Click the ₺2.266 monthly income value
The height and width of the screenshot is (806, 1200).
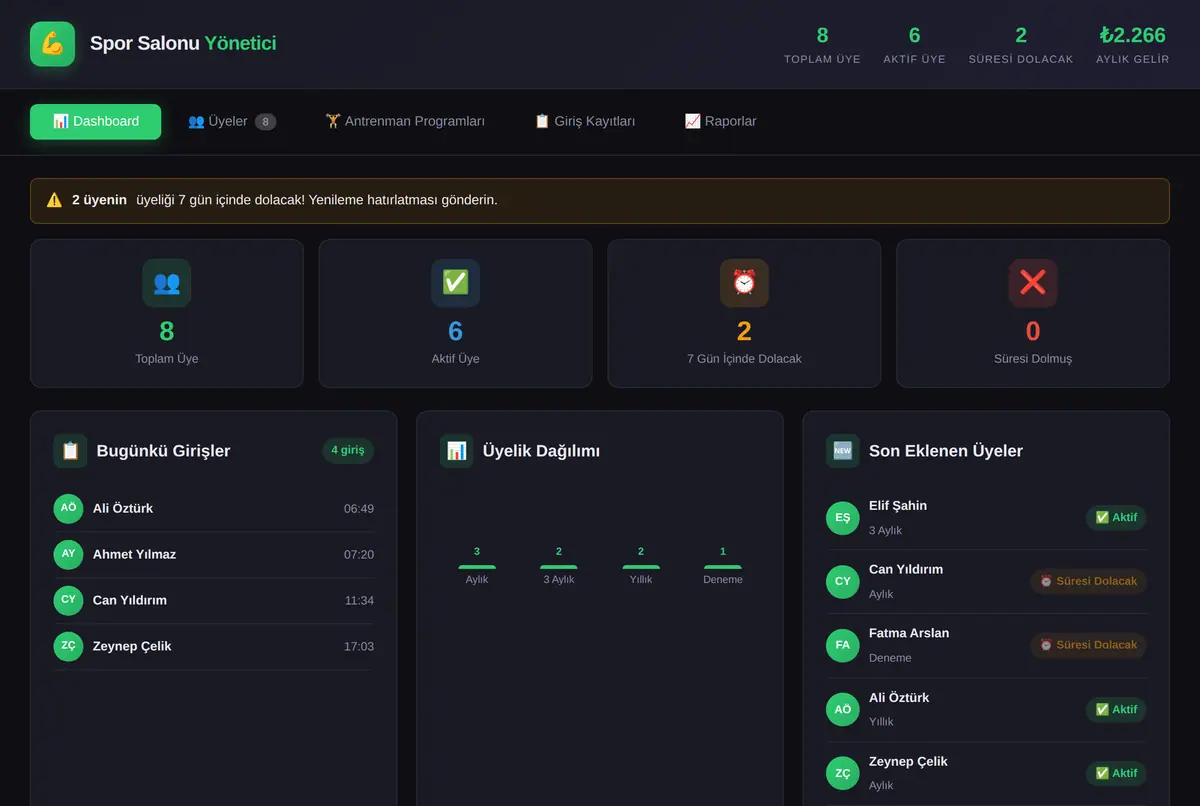1132,36
